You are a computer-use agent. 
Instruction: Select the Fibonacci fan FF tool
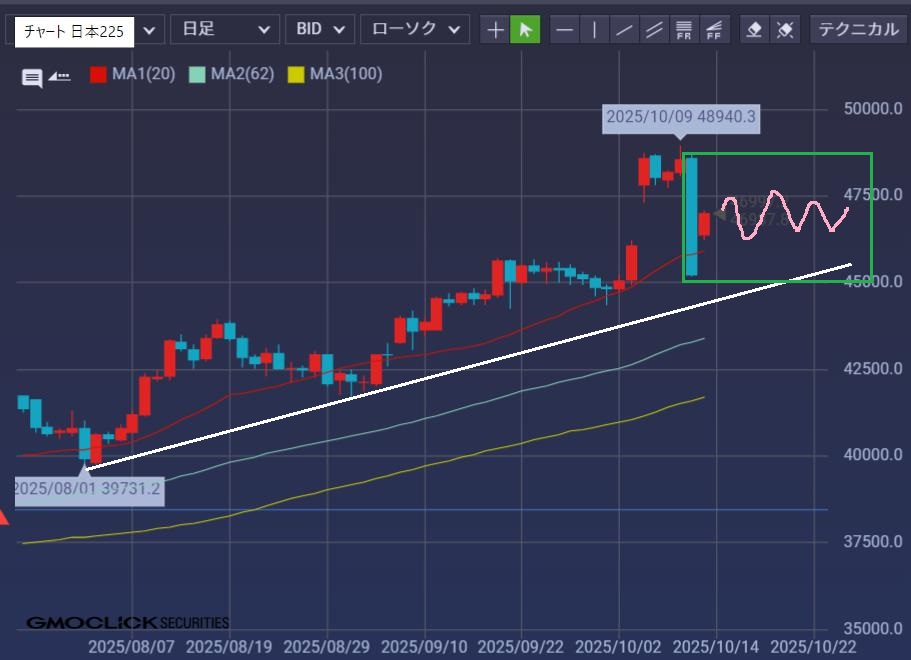[x=714, y=30]
